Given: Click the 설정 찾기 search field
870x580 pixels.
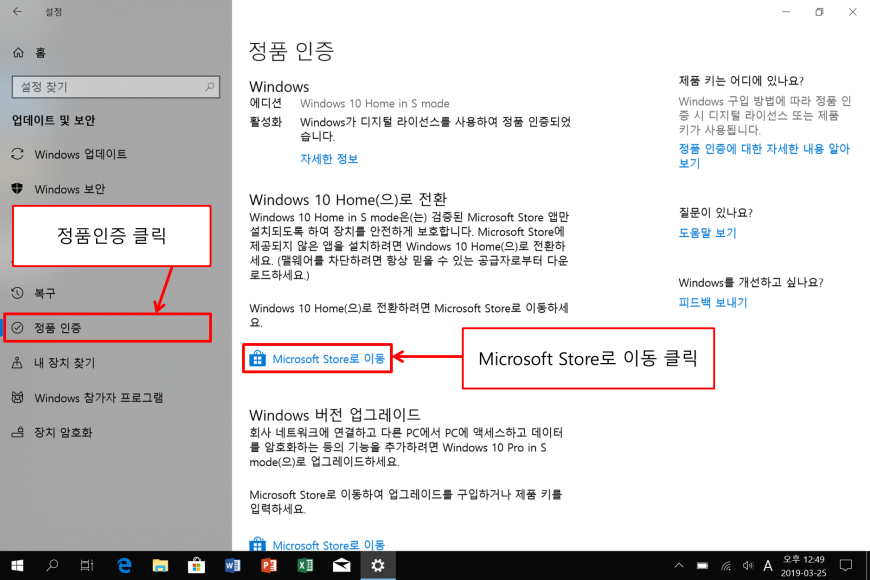Looking at the screenshot, I should click(x=116, y=87).
